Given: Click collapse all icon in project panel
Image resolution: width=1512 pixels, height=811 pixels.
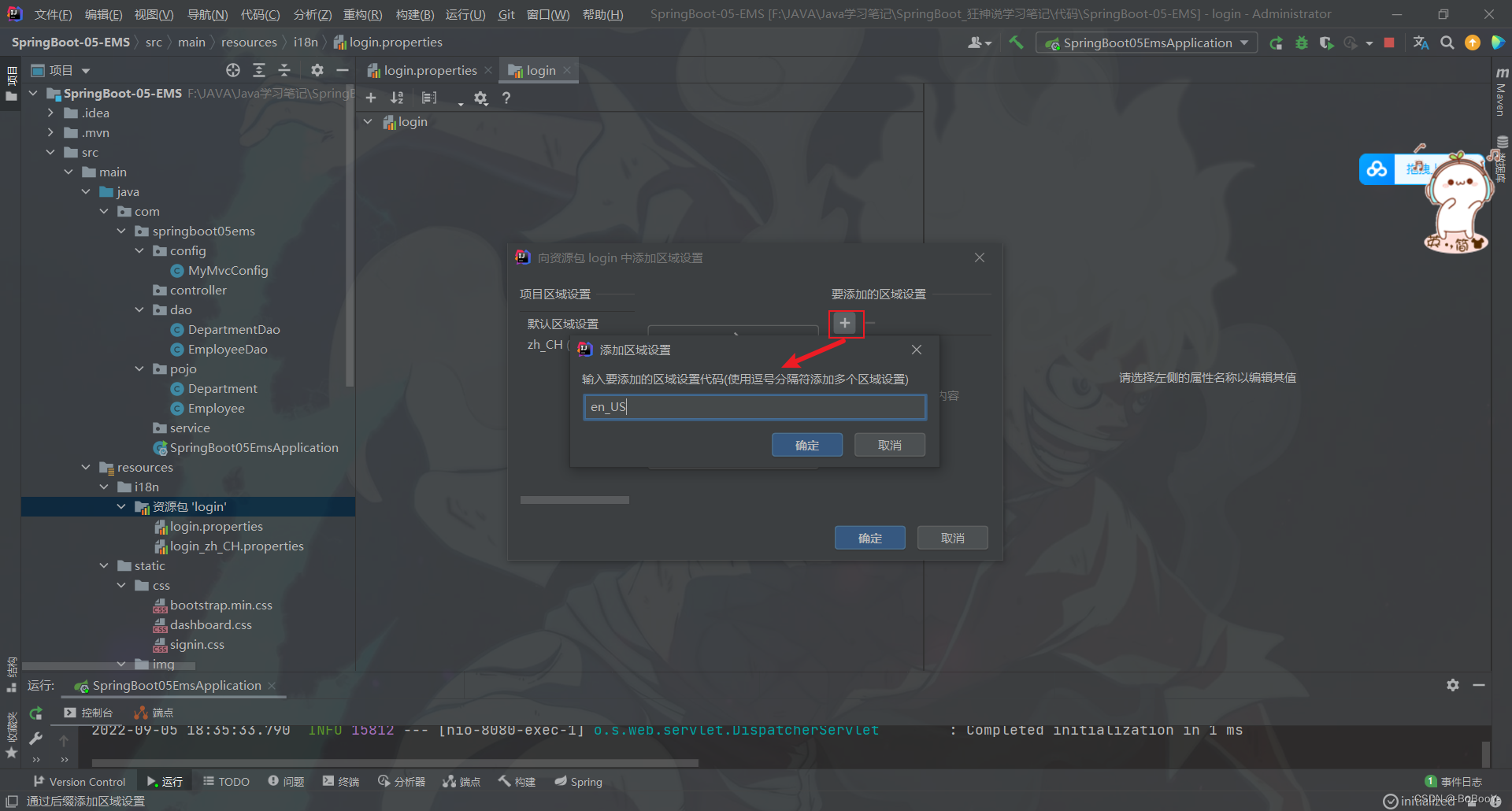Looking at the screenshot, I should [284, 71].
